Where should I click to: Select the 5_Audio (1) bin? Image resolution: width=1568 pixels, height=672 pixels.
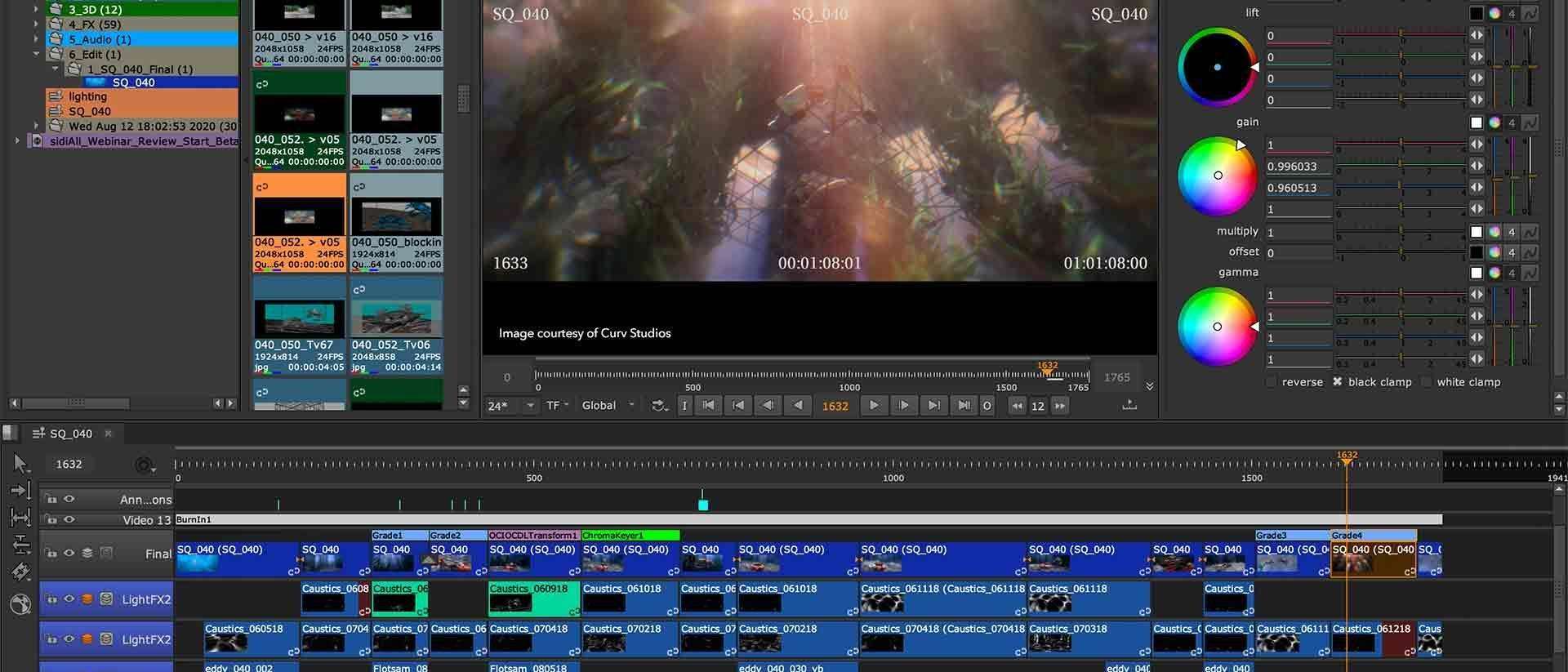142,39
